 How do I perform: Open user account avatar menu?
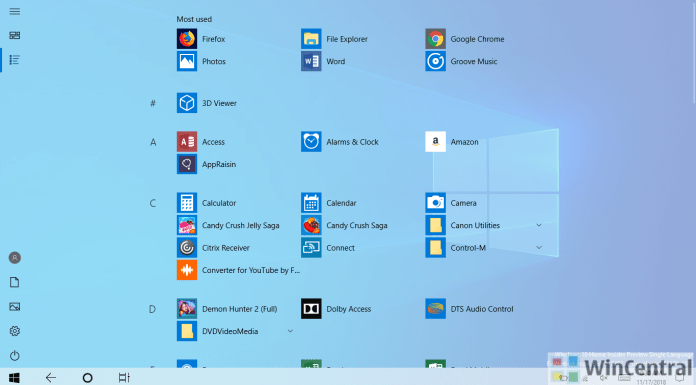[x=15, y=258]
